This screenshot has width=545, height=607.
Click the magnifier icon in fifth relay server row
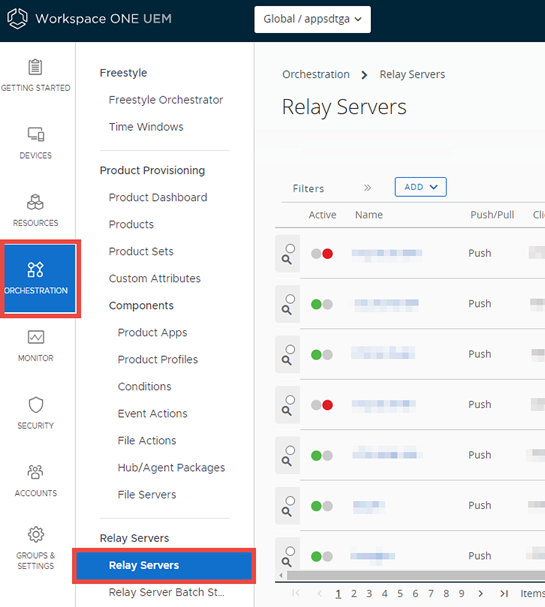[286, 461]
